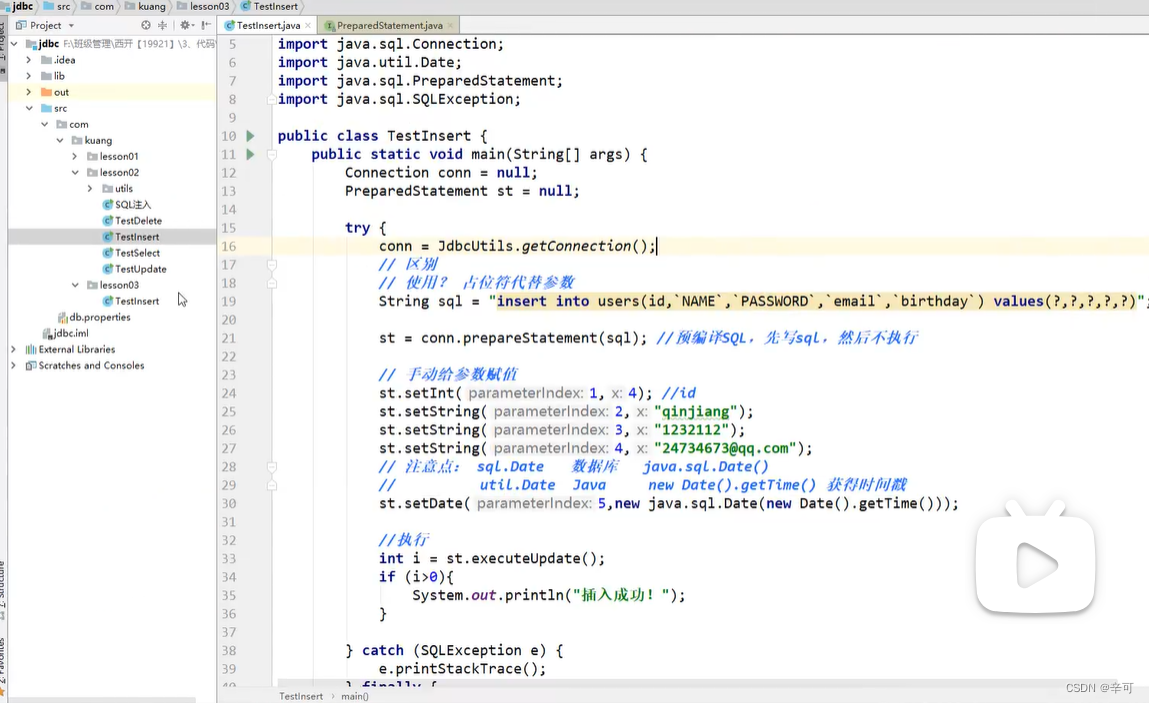The height and width of the screenshot is (703, 1149).
Task: Click the run gutter icon beside class TestInsert
Action: coord(251,136)
